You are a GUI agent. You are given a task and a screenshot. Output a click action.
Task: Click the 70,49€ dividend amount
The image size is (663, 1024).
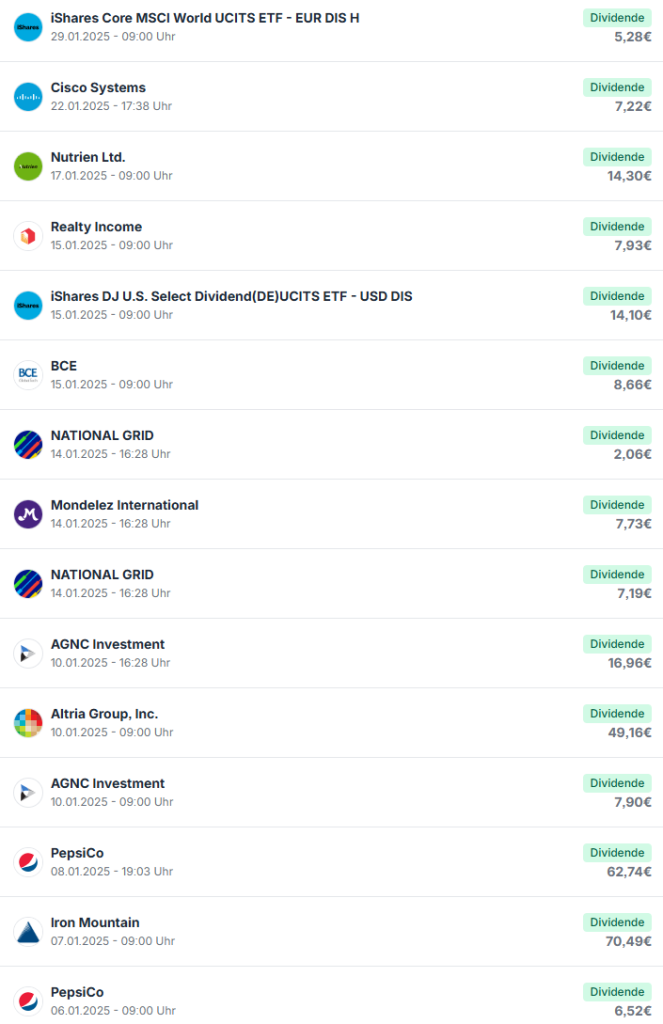coord(632,941)
